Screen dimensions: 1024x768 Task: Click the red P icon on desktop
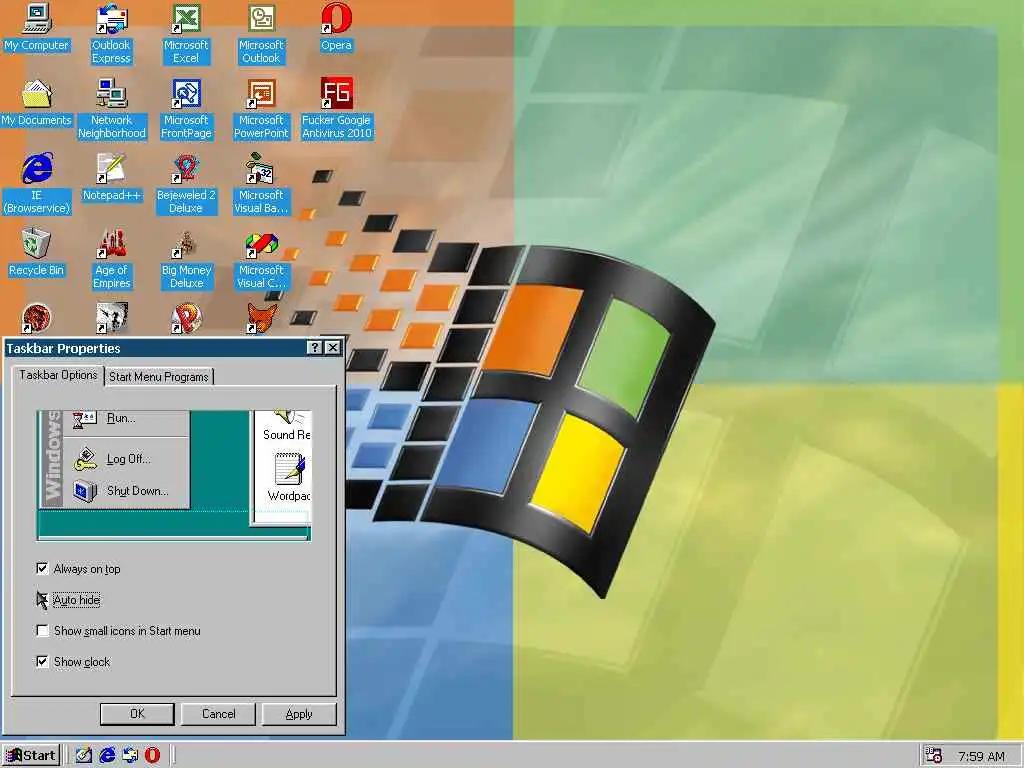[x=186, y=318]
